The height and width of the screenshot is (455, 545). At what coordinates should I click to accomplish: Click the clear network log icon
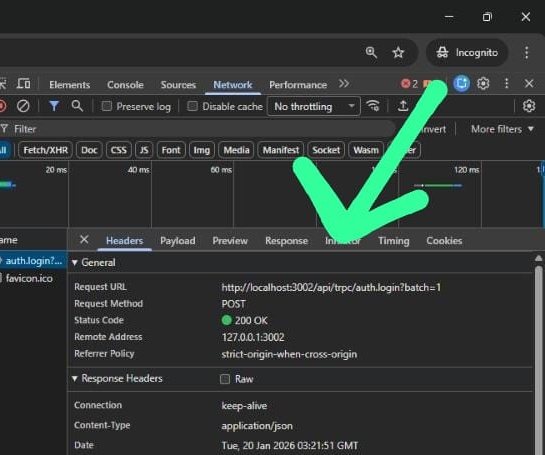[23, 106]
